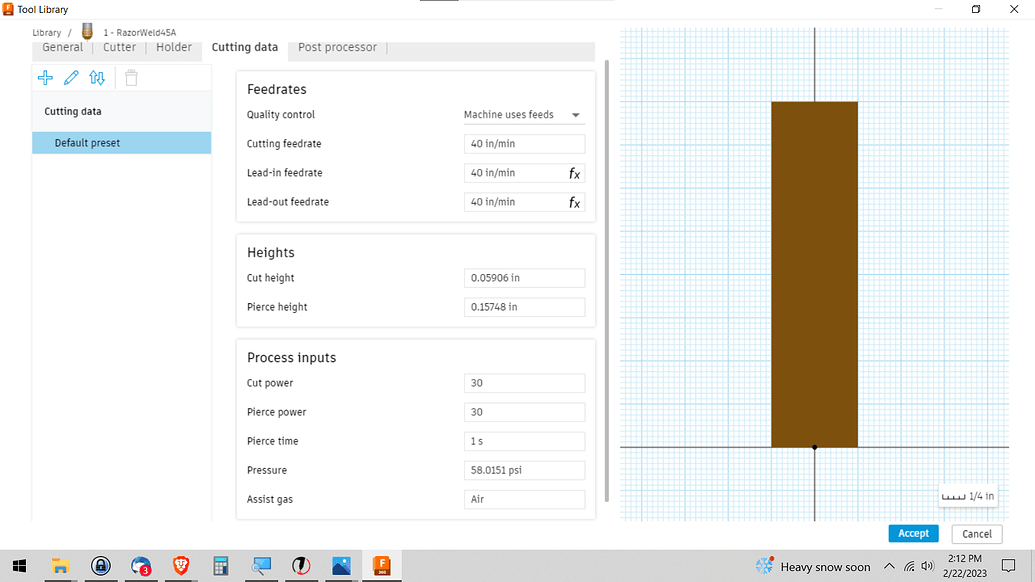Viewport: 1035px width, 582px height.
Task: Click the reorder arrows icon
Action: [97, 77]
